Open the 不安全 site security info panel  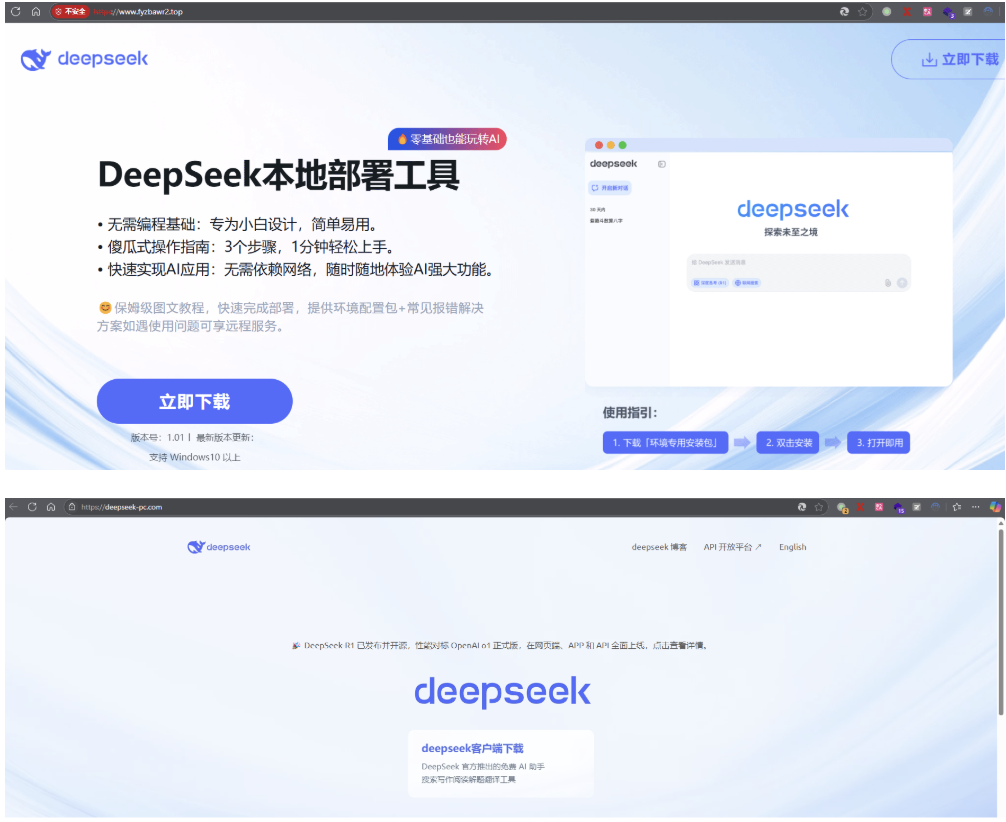pos(71,11)
